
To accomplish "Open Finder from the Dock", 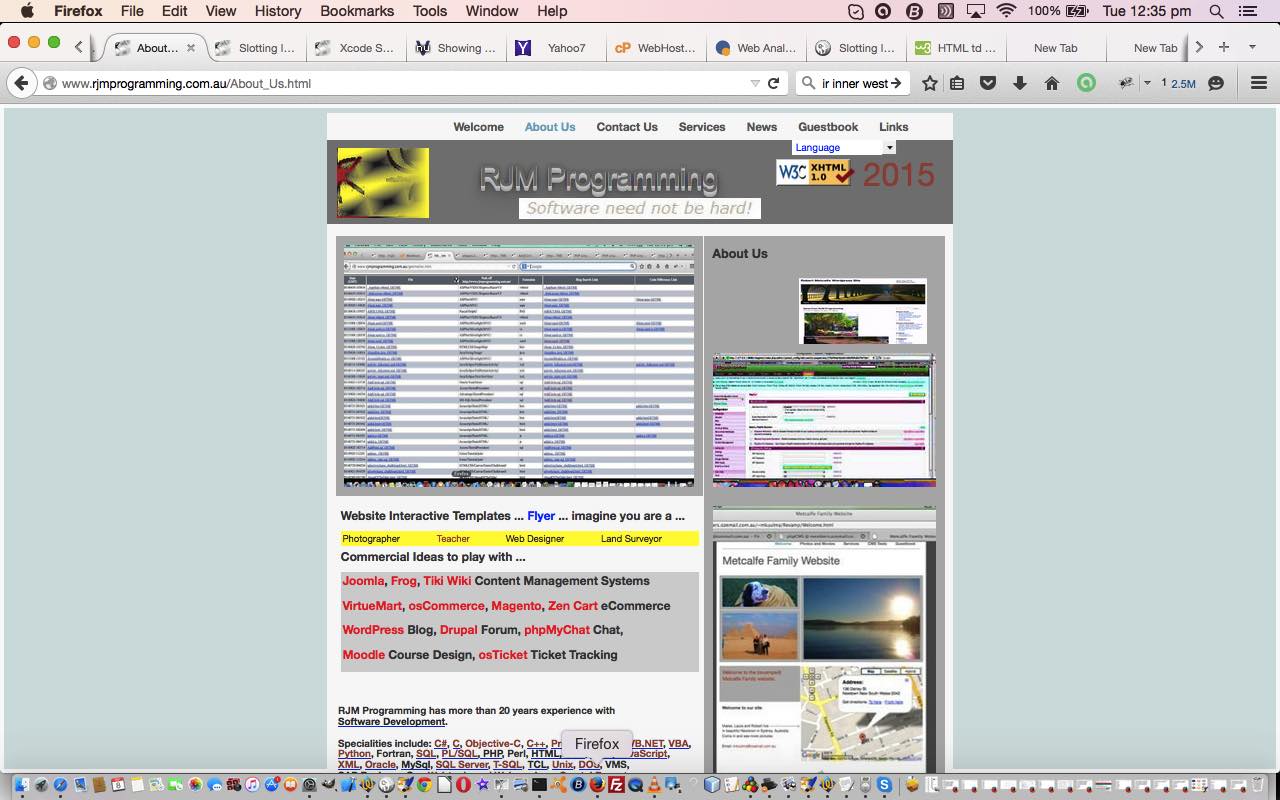I will (x=21, y=786).
